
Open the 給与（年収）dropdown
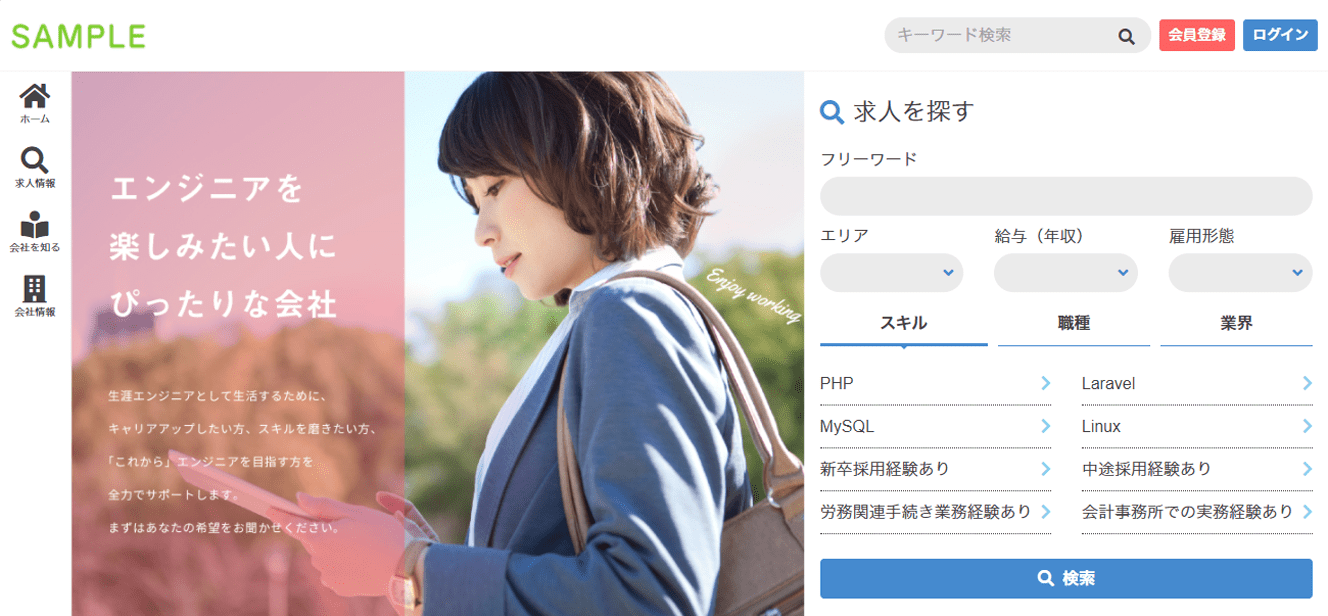click(x=1065, y=272)
